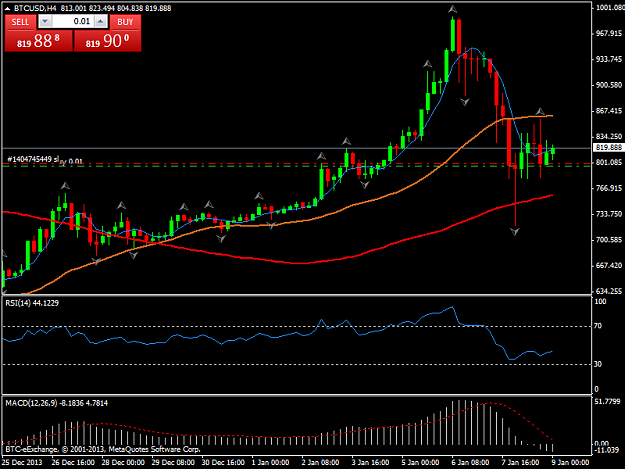Increase lot volume with up arrow
This screenshot has height=469, width=625.
click(x=101, y=22)
